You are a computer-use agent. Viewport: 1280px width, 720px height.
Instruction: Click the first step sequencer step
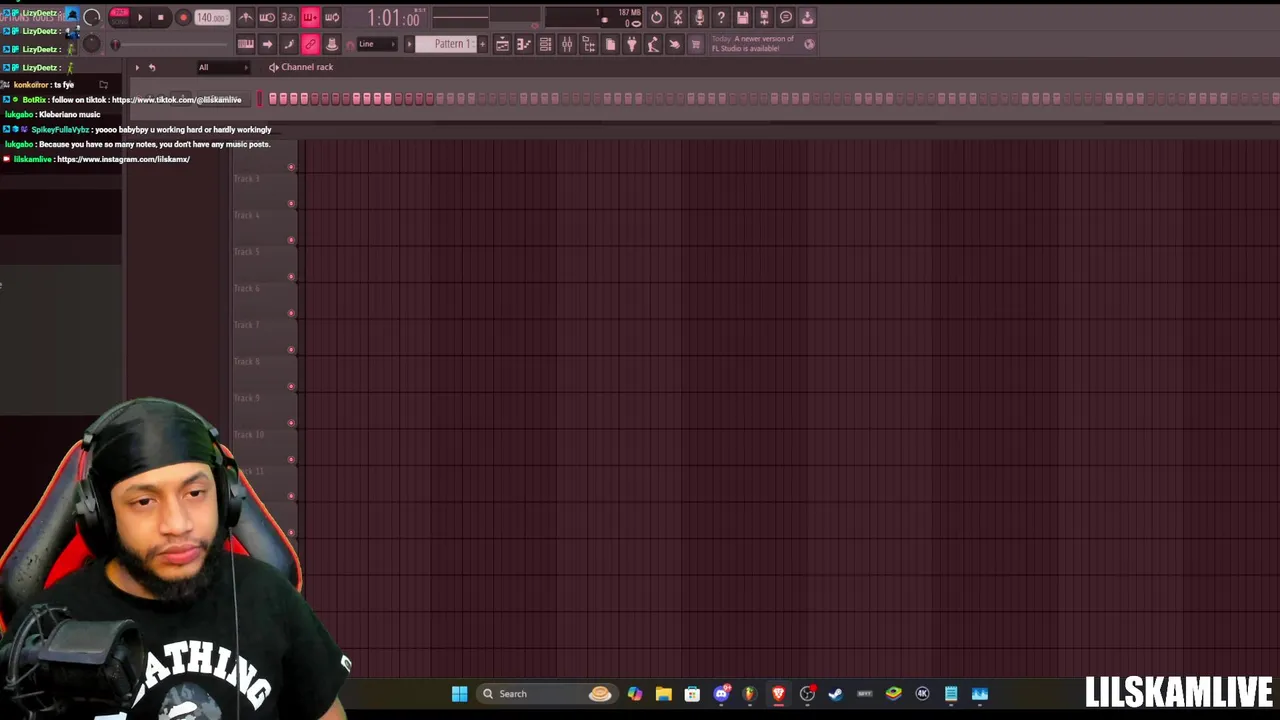tap(272, 98)
